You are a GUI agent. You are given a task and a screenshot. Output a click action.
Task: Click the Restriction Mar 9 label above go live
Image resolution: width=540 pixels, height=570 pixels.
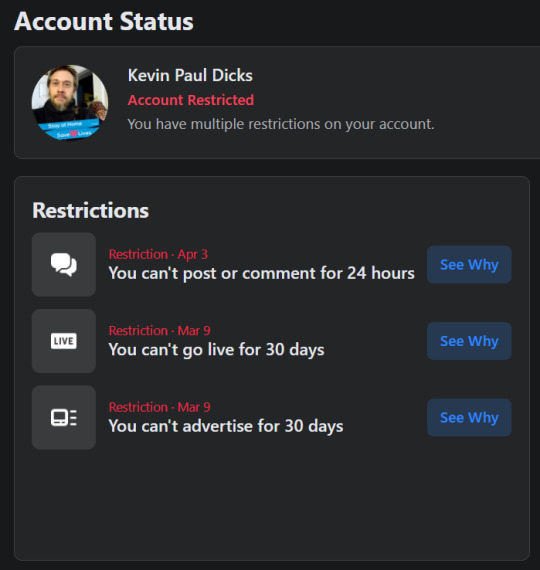pyautogui.click(x=160, y=330)
